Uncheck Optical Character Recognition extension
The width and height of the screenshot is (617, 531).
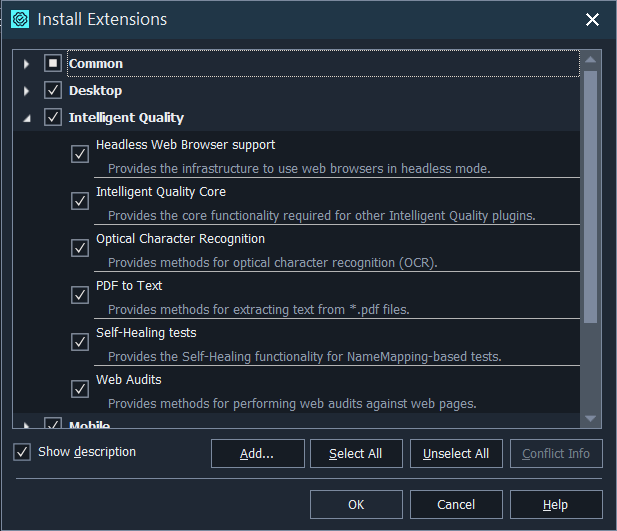[x=80, y=248]
